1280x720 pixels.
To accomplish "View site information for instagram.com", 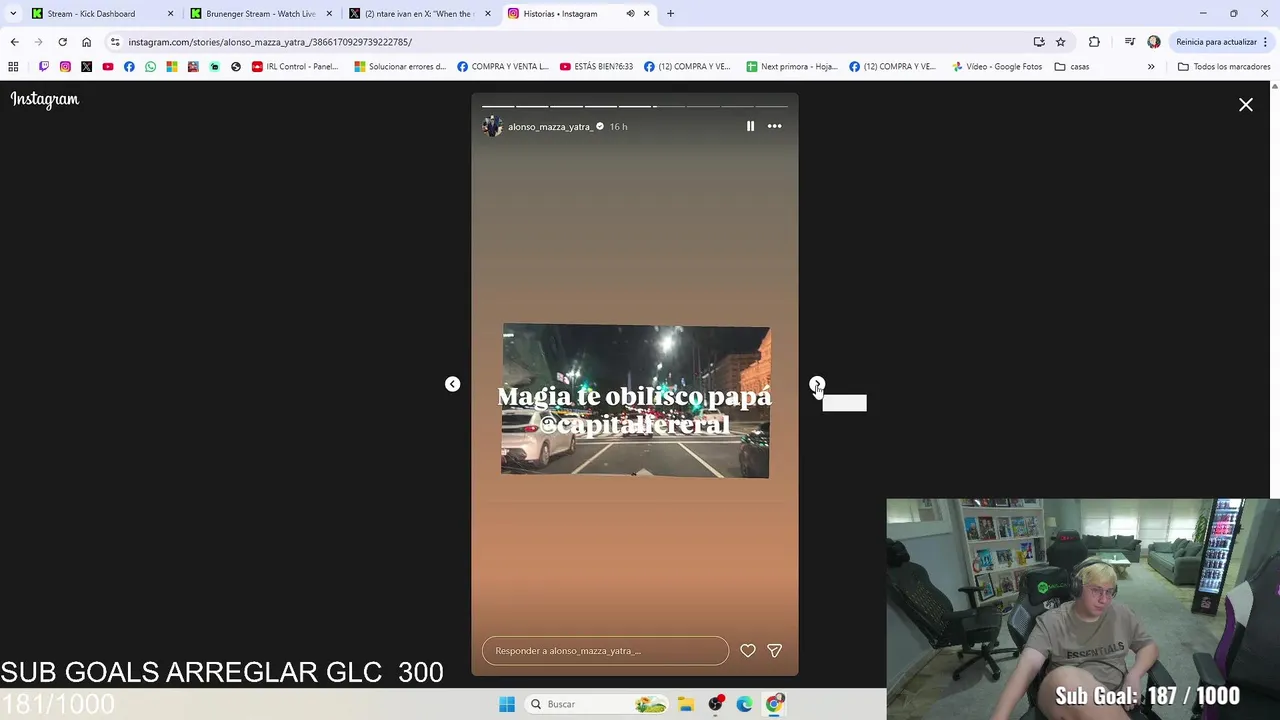I will 115,42.
